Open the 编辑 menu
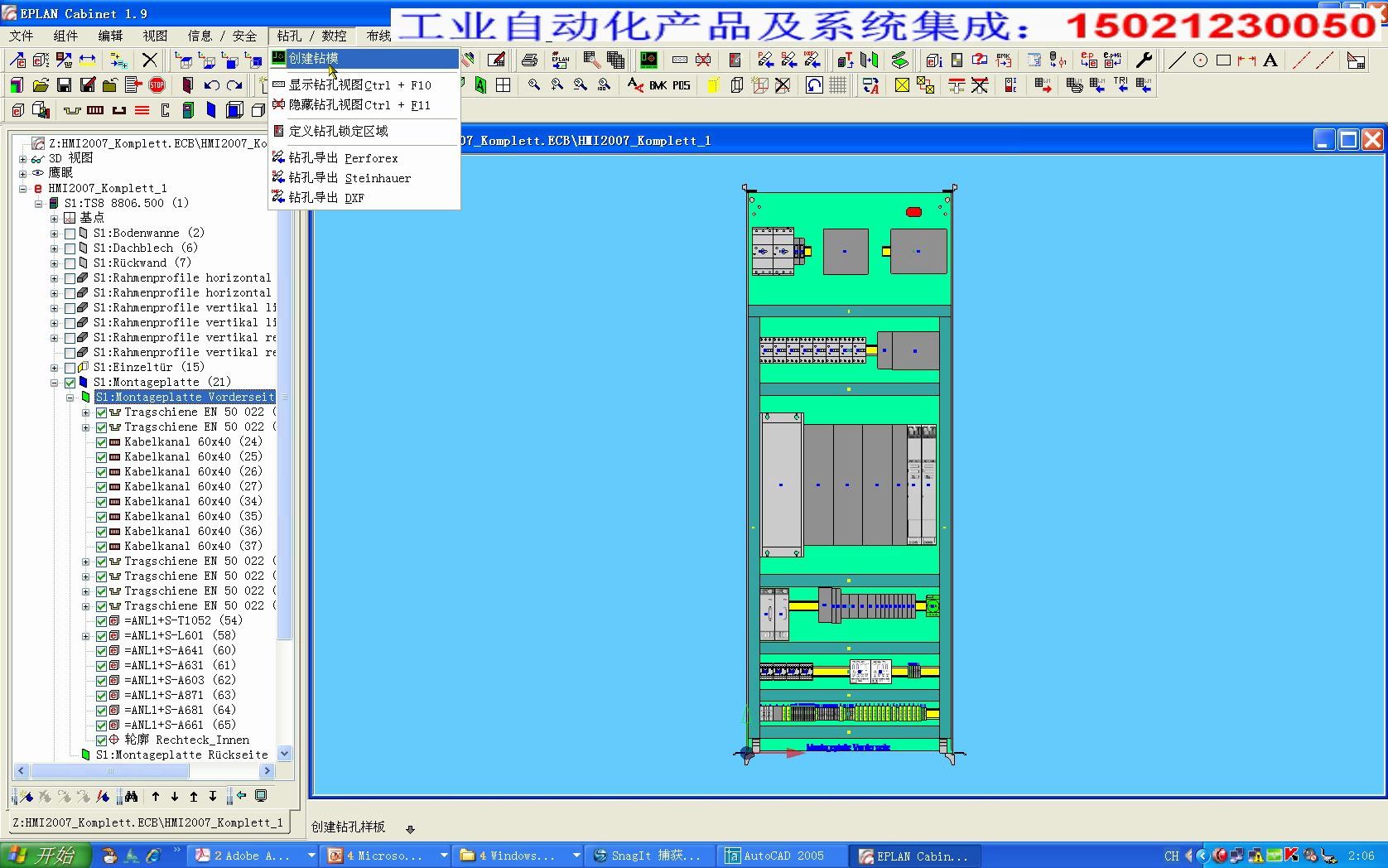This screenshot has width=1388, height=868. (x=110, y=36)
